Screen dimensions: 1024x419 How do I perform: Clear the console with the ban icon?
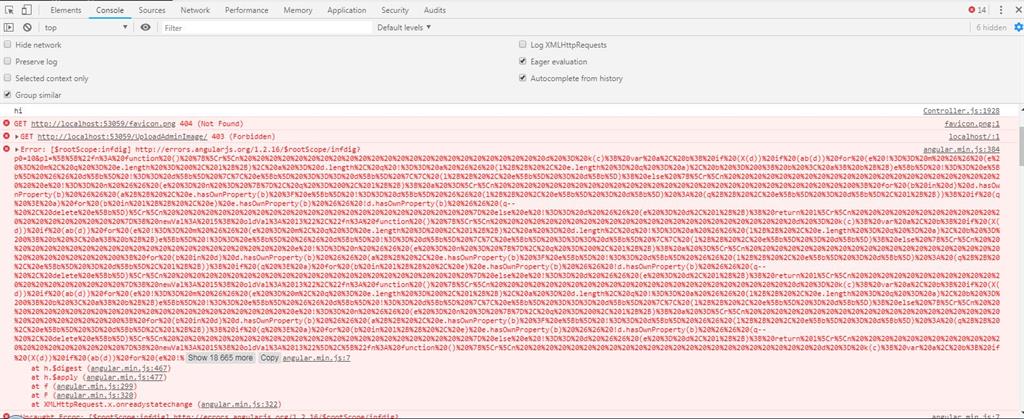pos(27,27)
